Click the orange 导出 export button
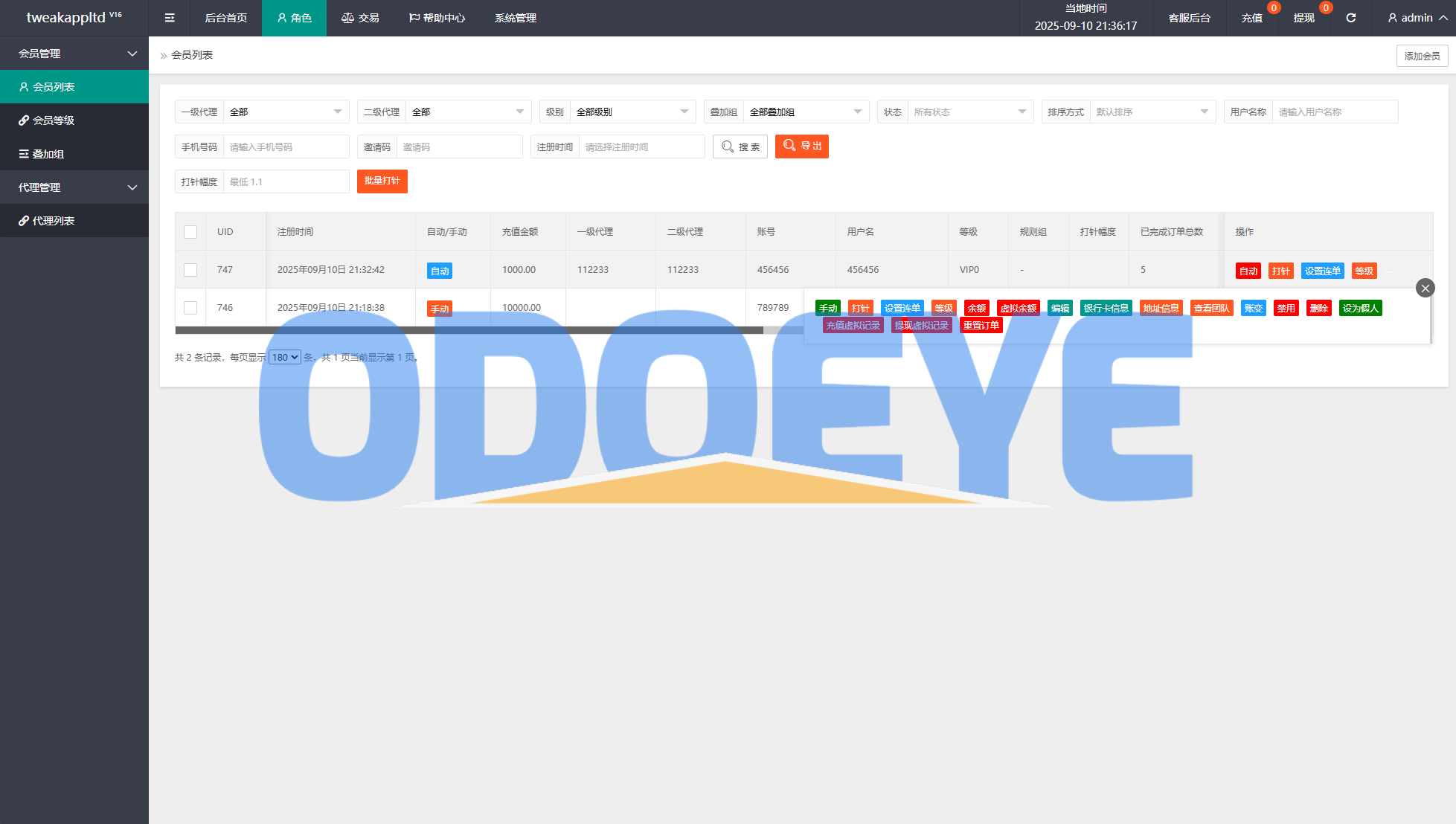 pyautogui.click(x=802, y=147)
